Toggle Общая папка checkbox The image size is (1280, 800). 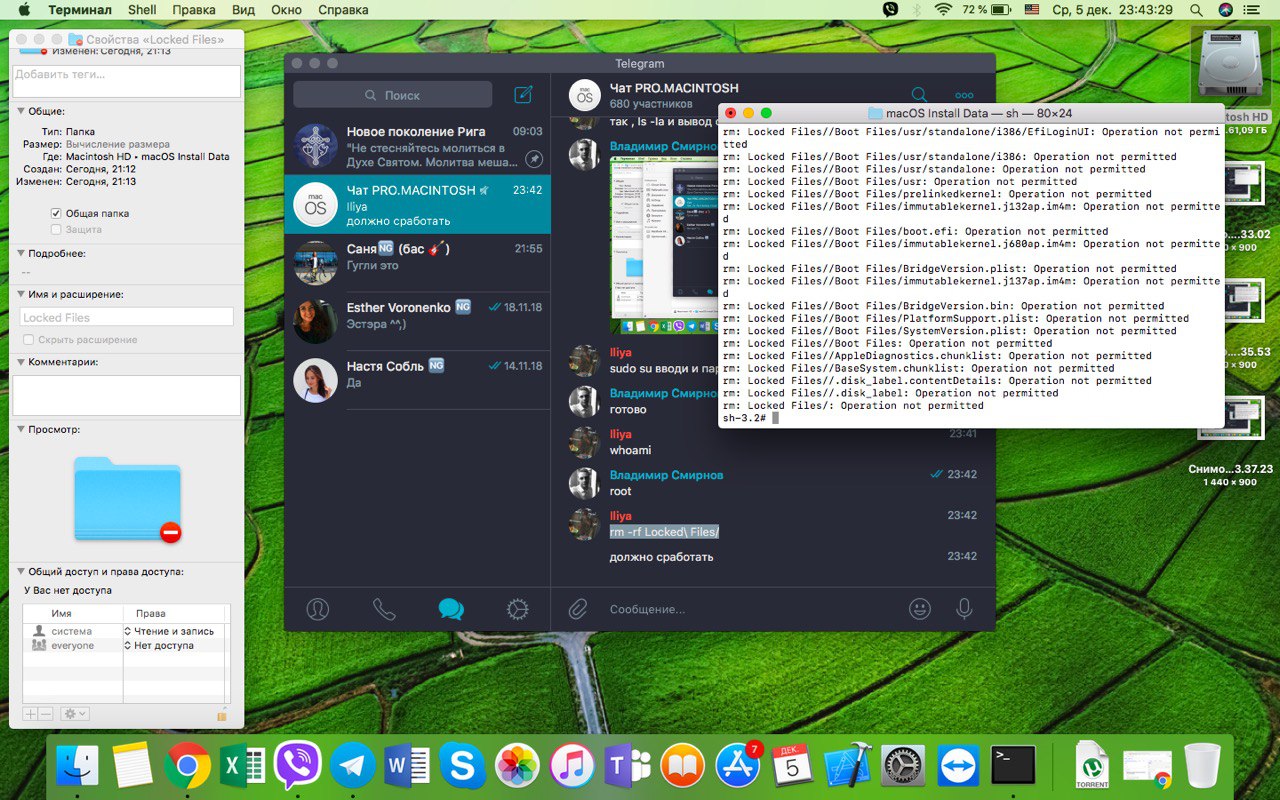[56, 214]
